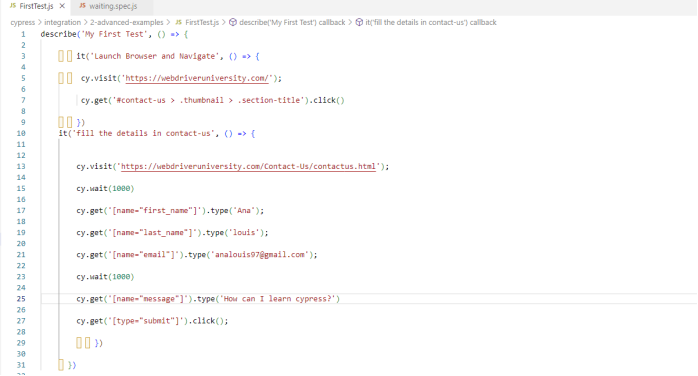Follow the https://webdriveruniversity.com/ link
The height and width of the screenshot is (376, 698).
197,78
